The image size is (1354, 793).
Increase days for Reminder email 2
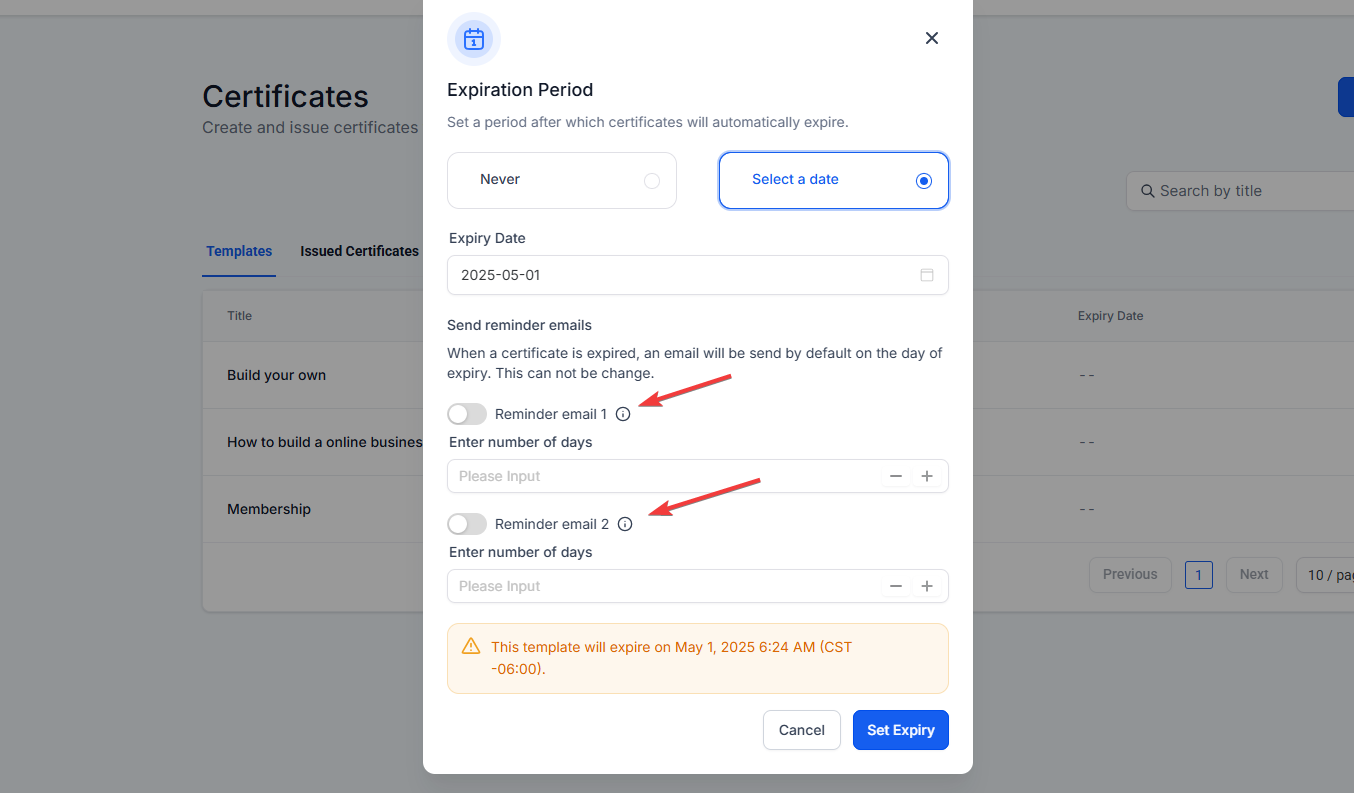coord(927,586)
